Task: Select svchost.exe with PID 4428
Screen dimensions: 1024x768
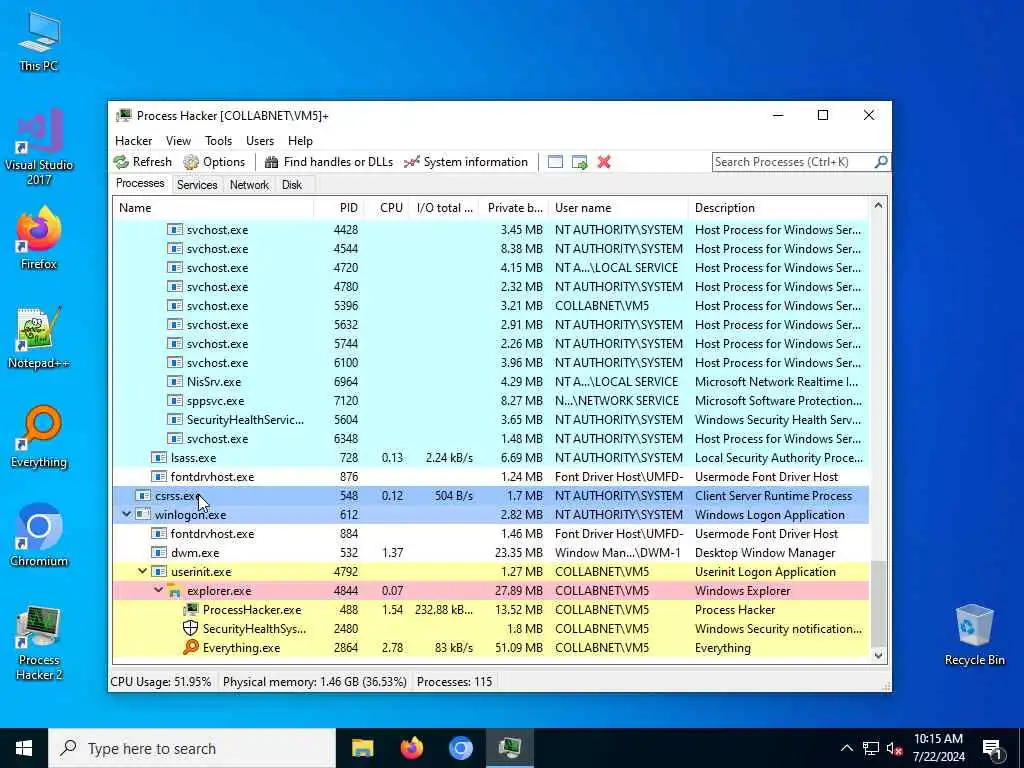Action: pyautogui.click(x=491, y=230)
